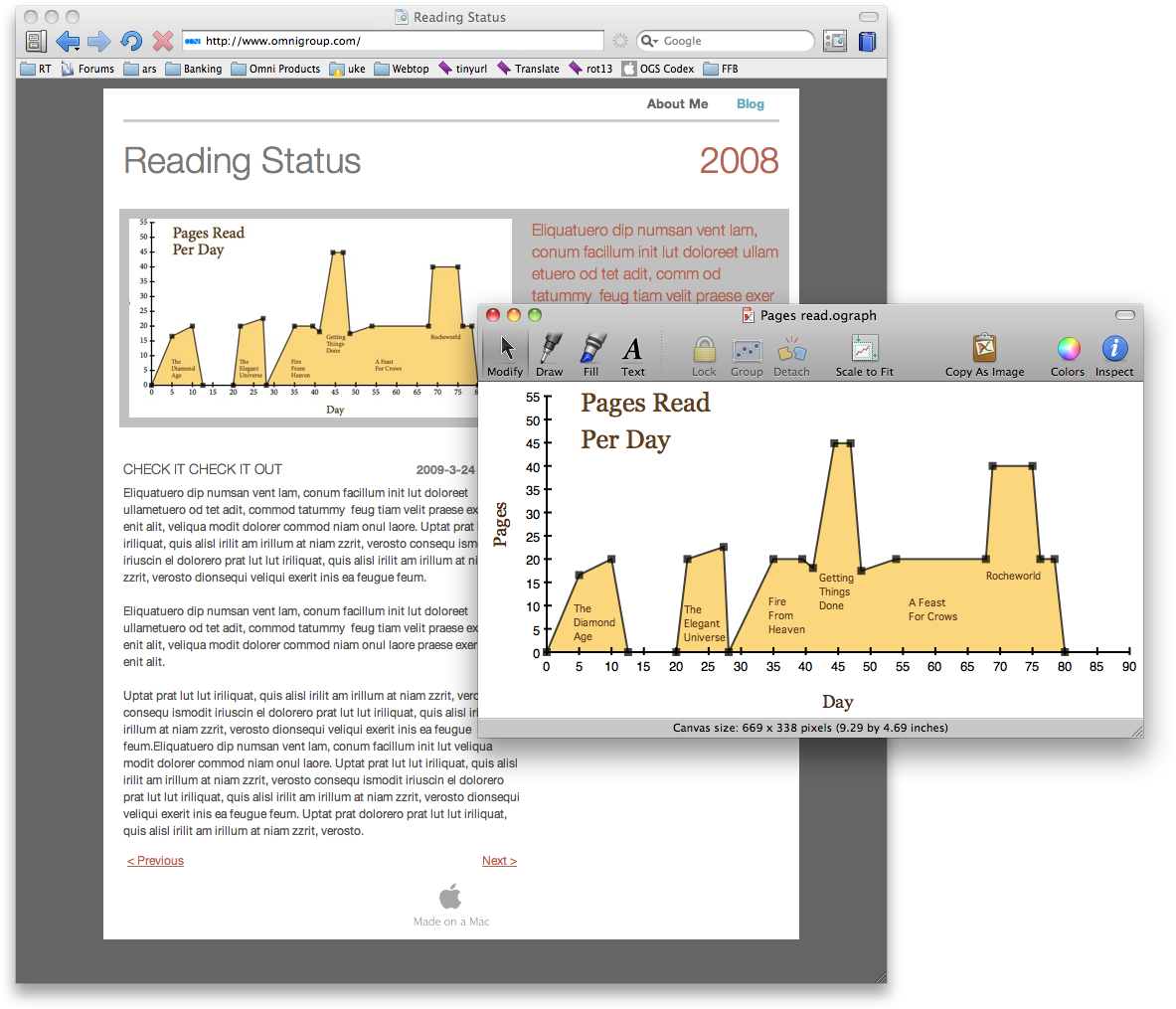Toggle OmniGraphSketcher toolbar with pill button

coord(1124,315)
